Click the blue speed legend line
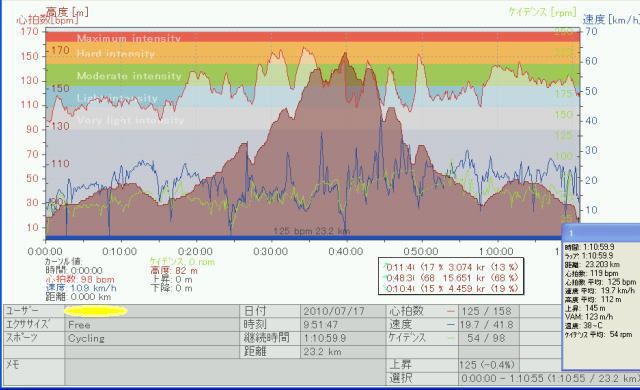640x390 pixels. click(x=450, y=325)
